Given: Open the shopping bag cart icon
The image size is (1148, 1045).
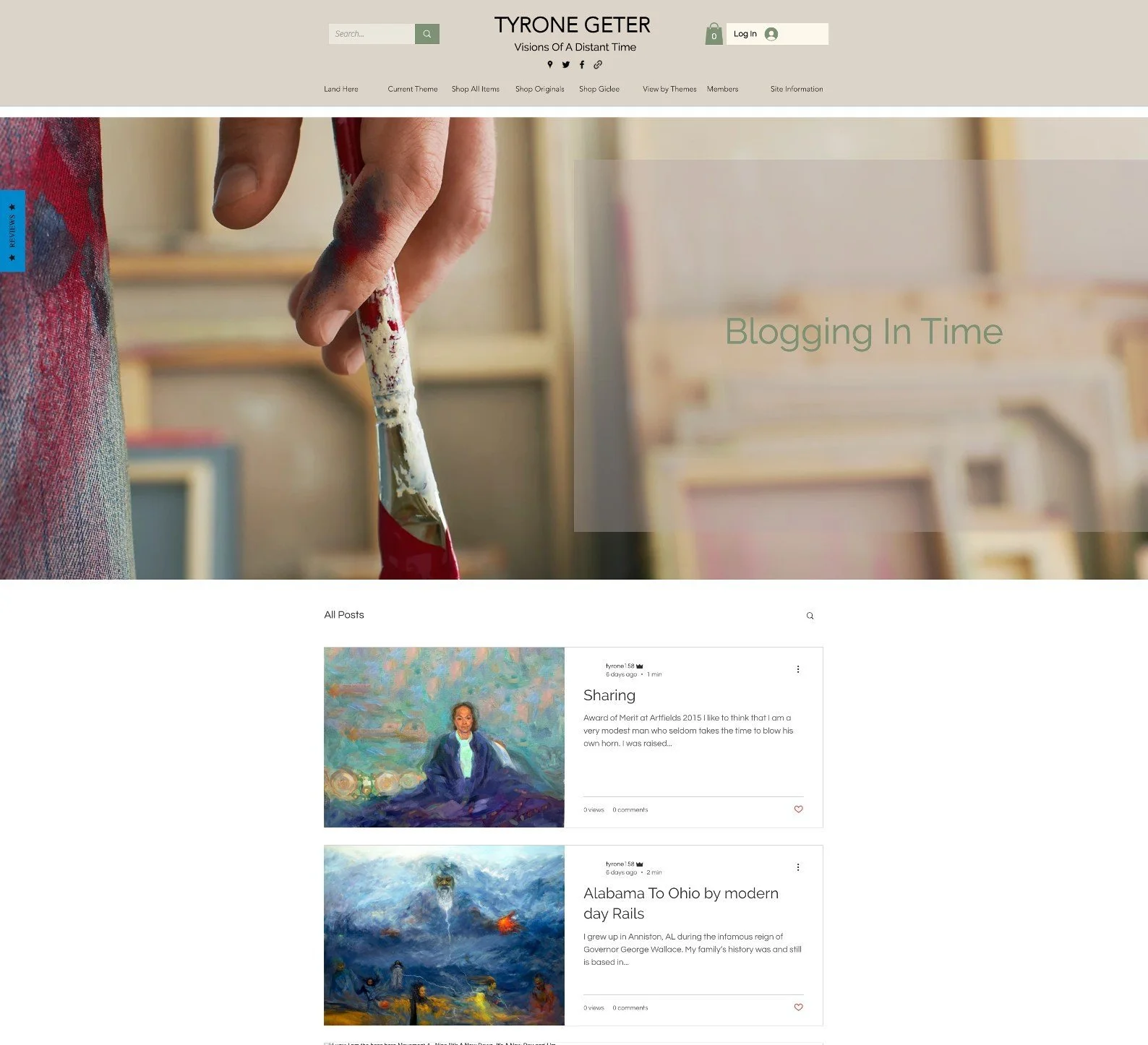Looking at the screenshot, I should (x=714, y=34).
